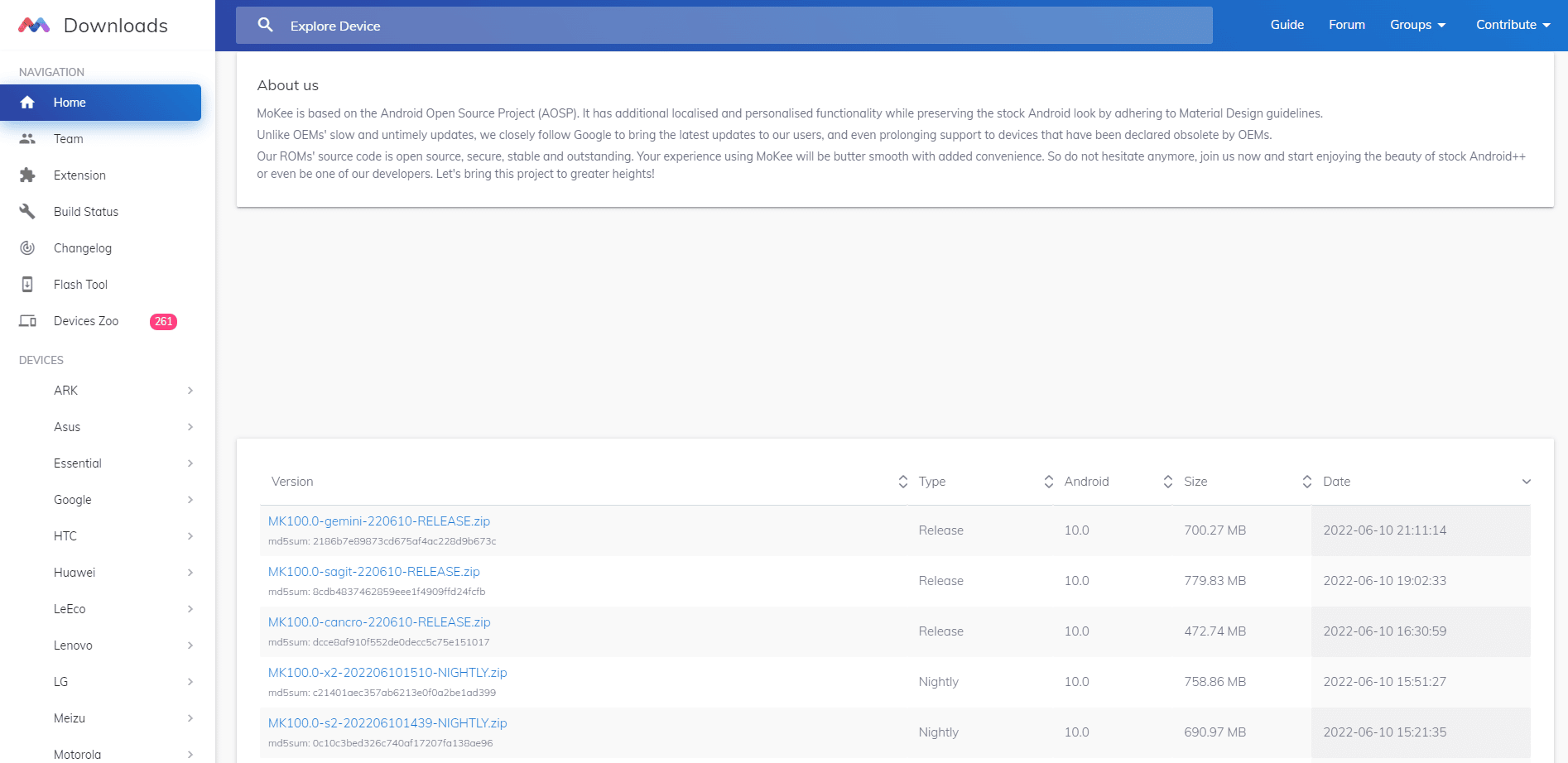Screen dimensions: 1568x763
Task: Open Changelog navigation item
Action: pos(100,248)
